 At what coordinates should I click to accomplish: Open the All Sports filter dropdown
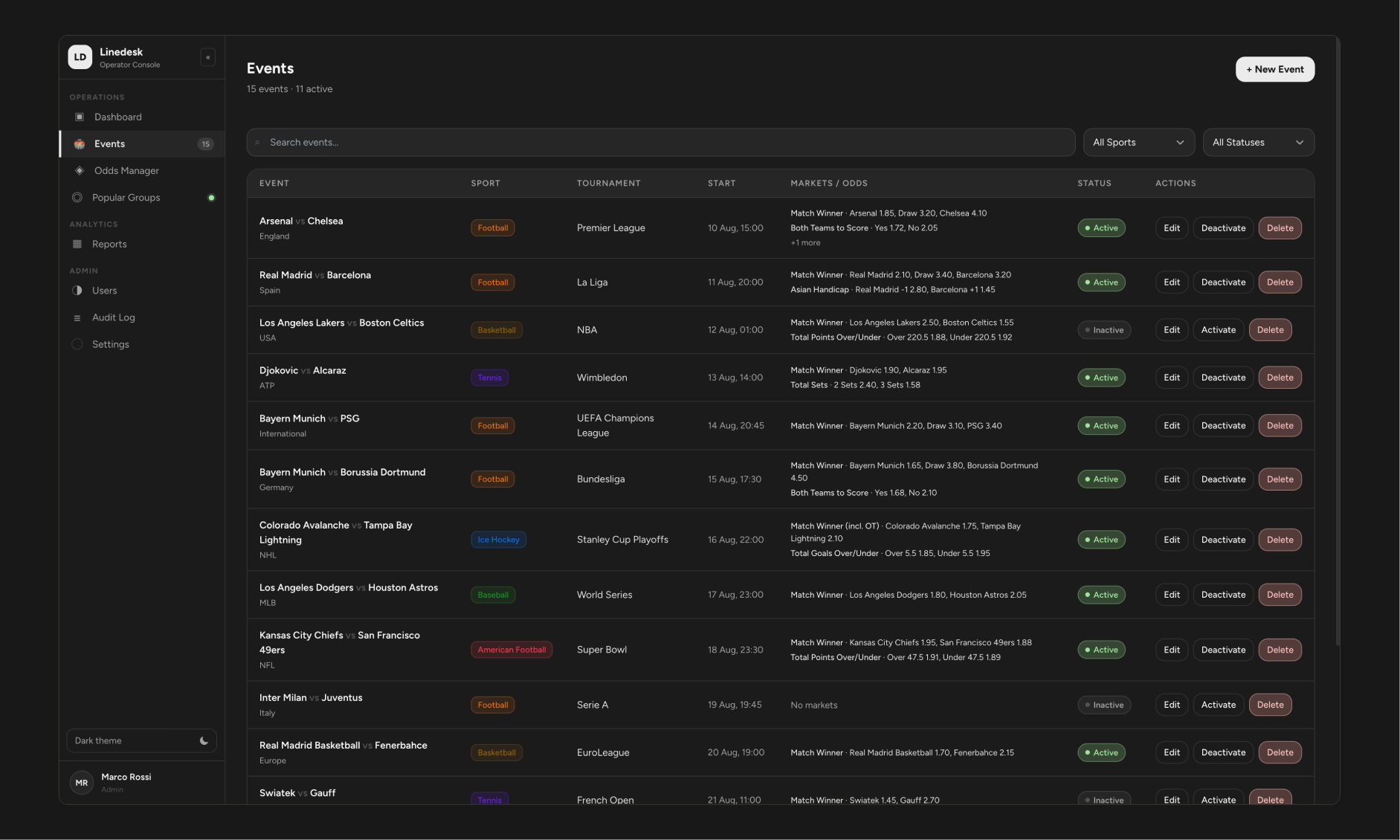tap(1138, 143)
